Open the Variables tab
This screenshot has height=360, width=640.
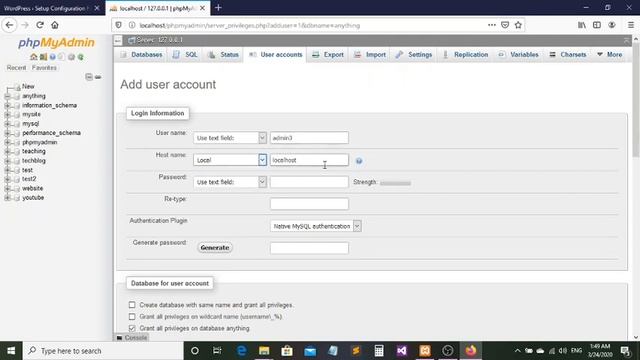click(x=519, y=55)
